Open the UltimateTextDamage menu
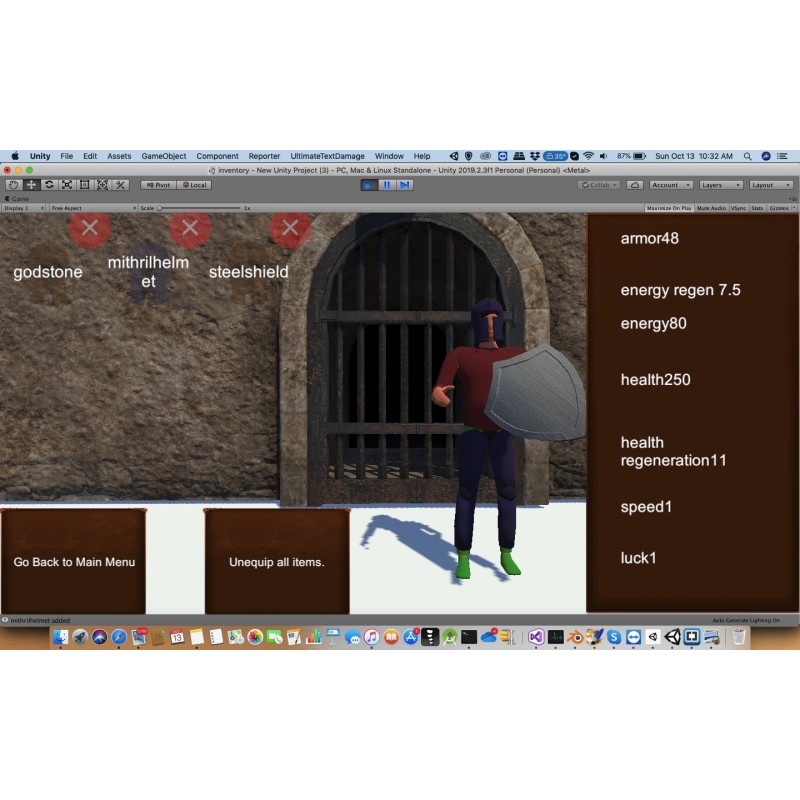This screenshot has height=800, width=800. coord(327,156)
